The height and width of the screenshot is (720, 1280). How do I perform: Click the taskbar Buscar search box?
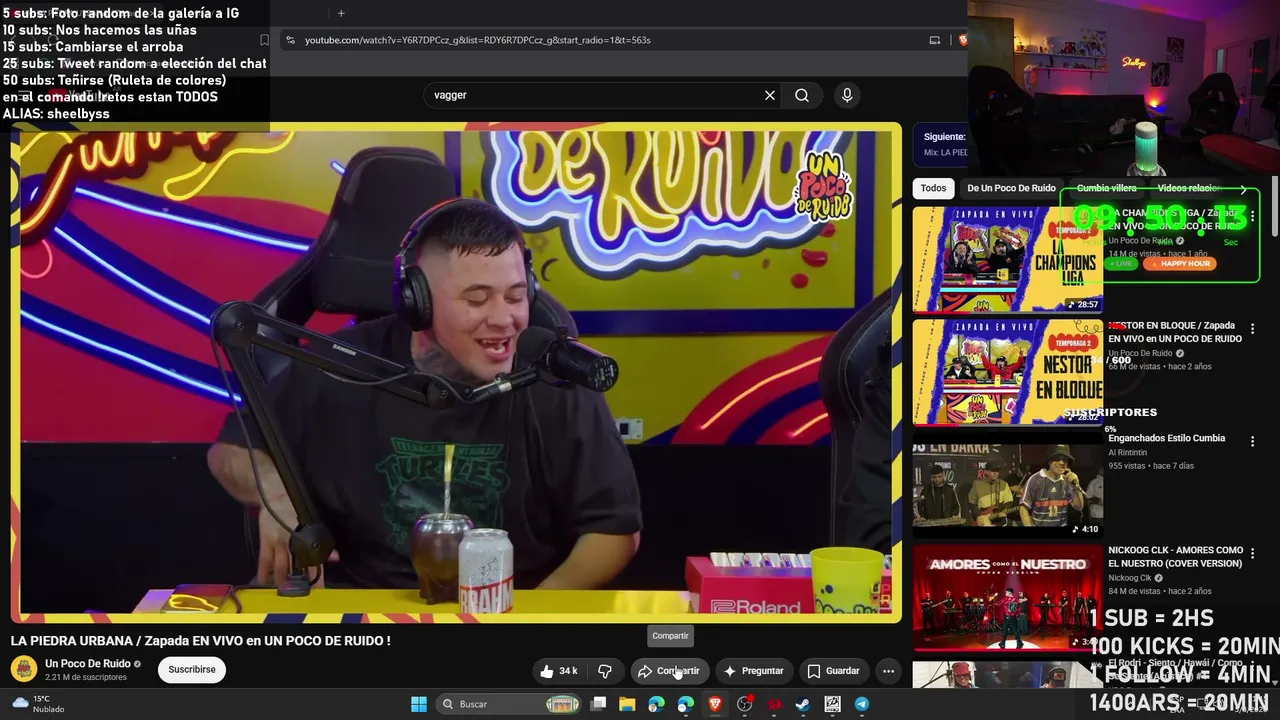tap(510, 704)
